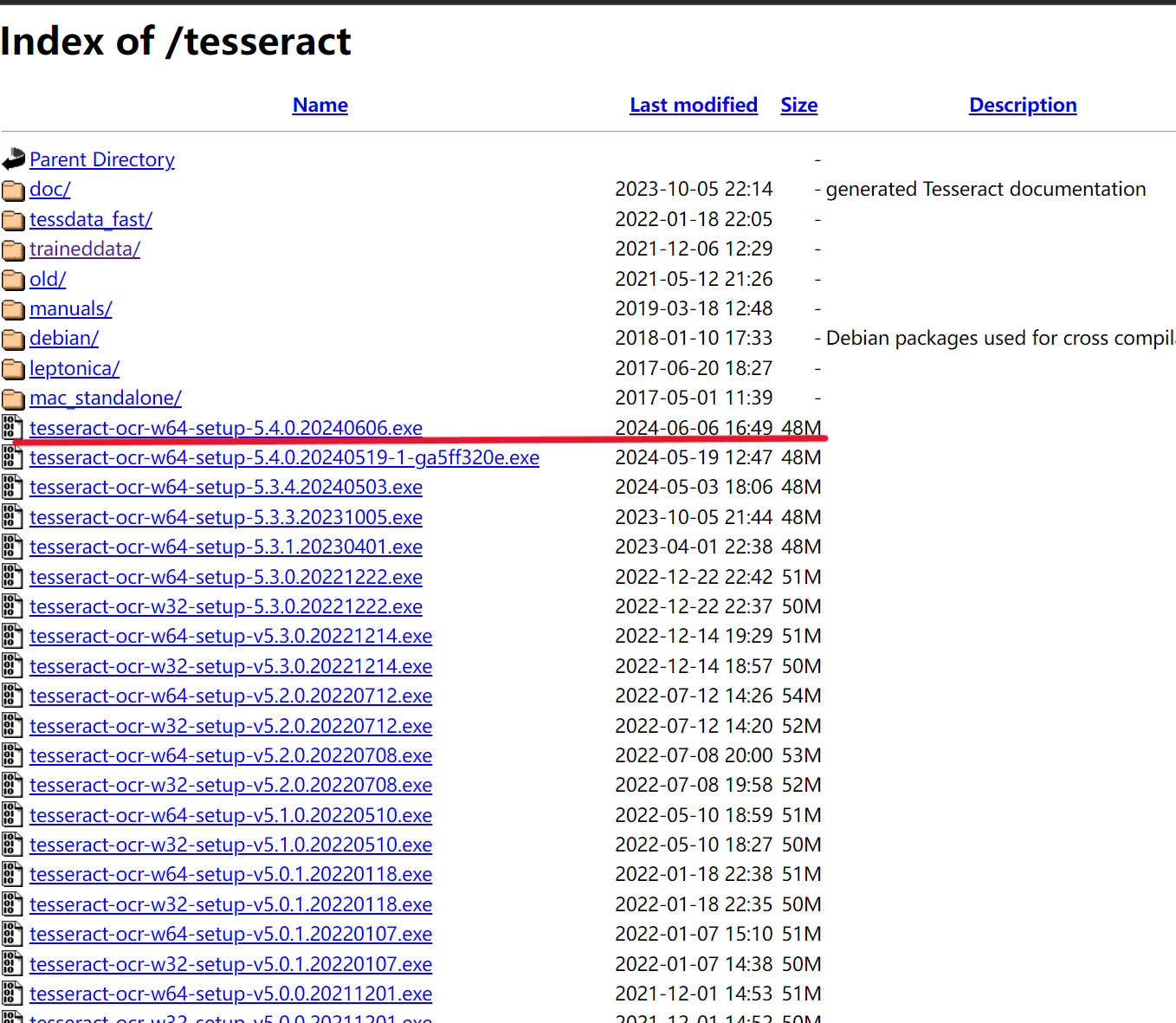Open the old/ folder
The width and height of the screenshot is (1176, 1023).
point(48,279)
